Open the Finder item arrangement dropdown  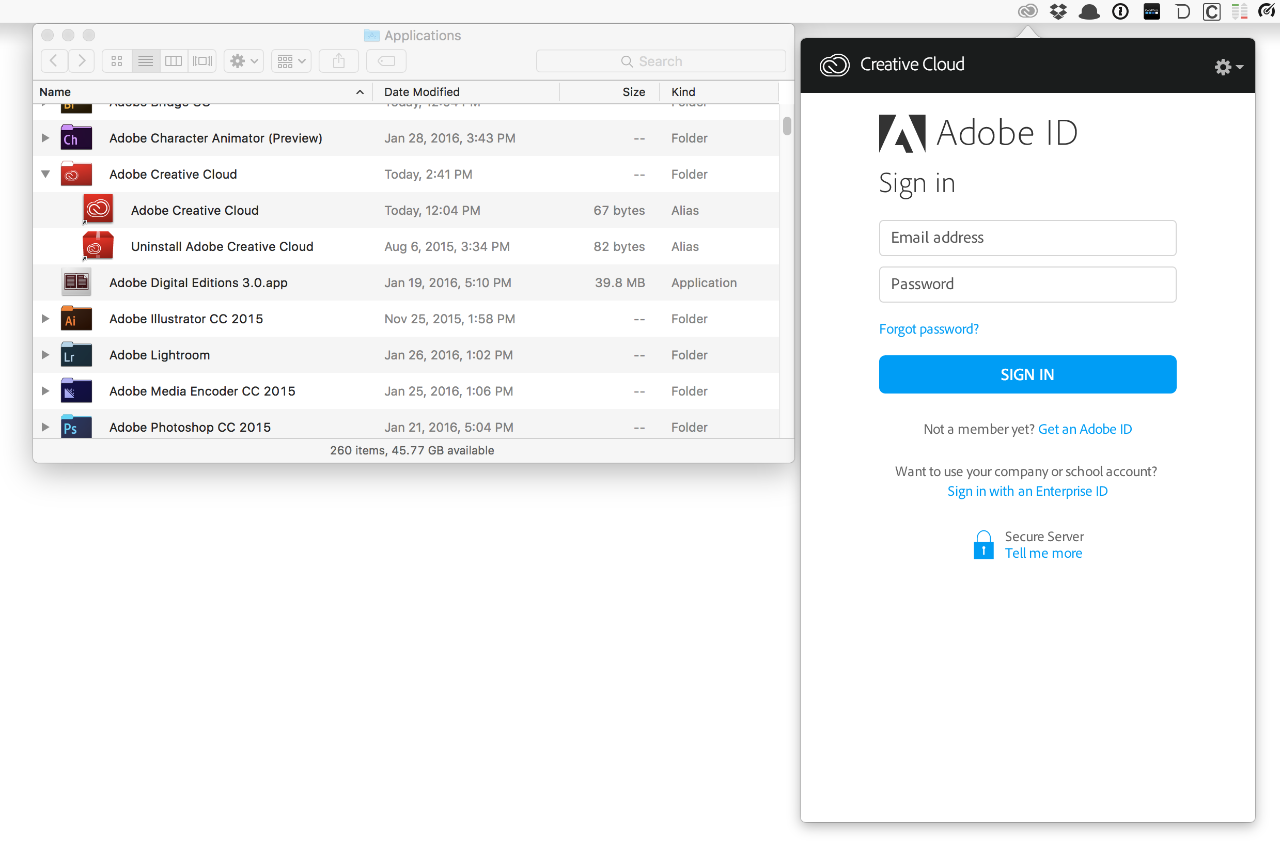tap(291, 61)
